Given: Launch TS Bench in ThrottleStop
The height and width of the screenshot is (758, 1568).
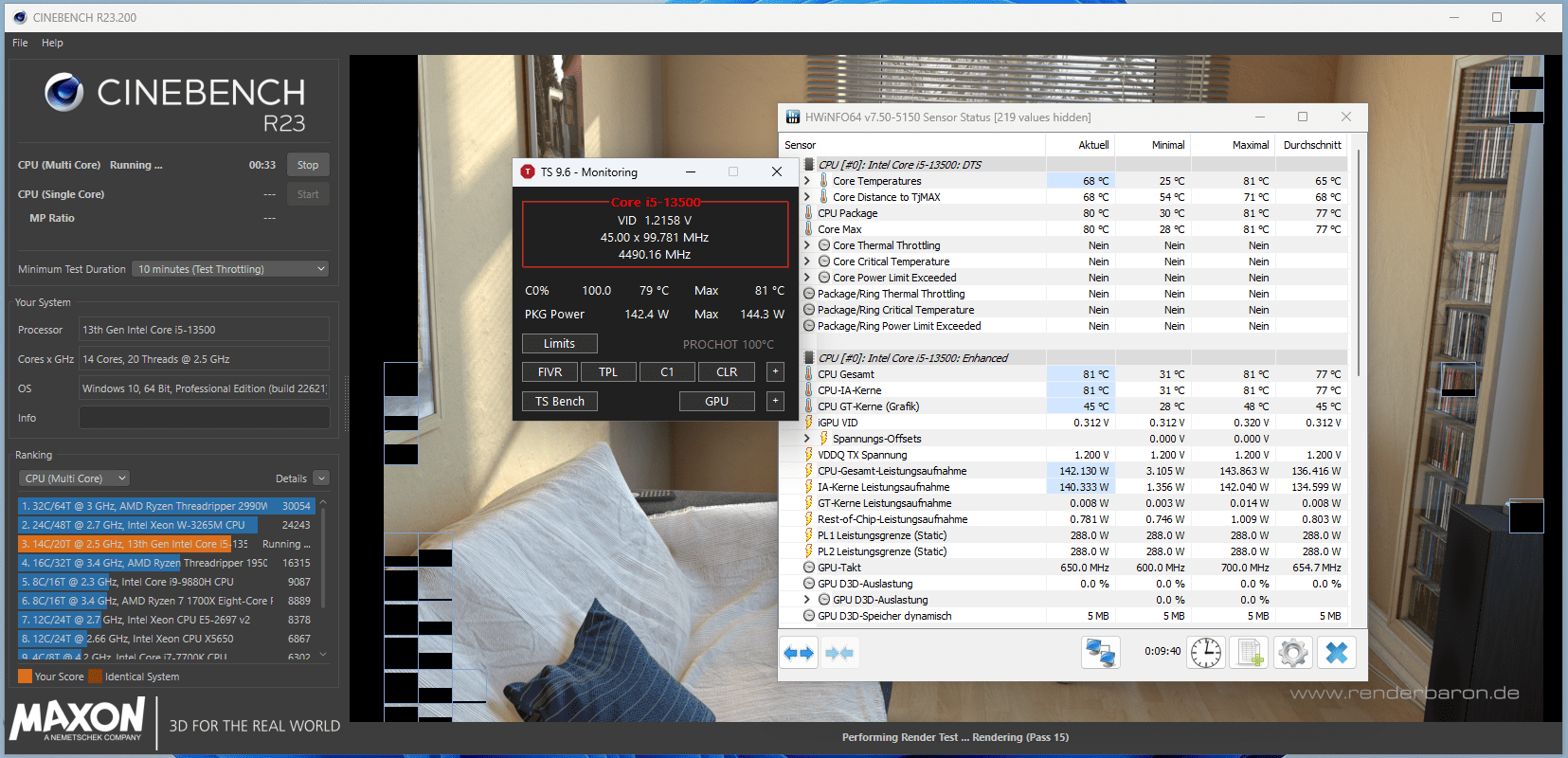Looking at the screenshot, I should click(560, 401).
